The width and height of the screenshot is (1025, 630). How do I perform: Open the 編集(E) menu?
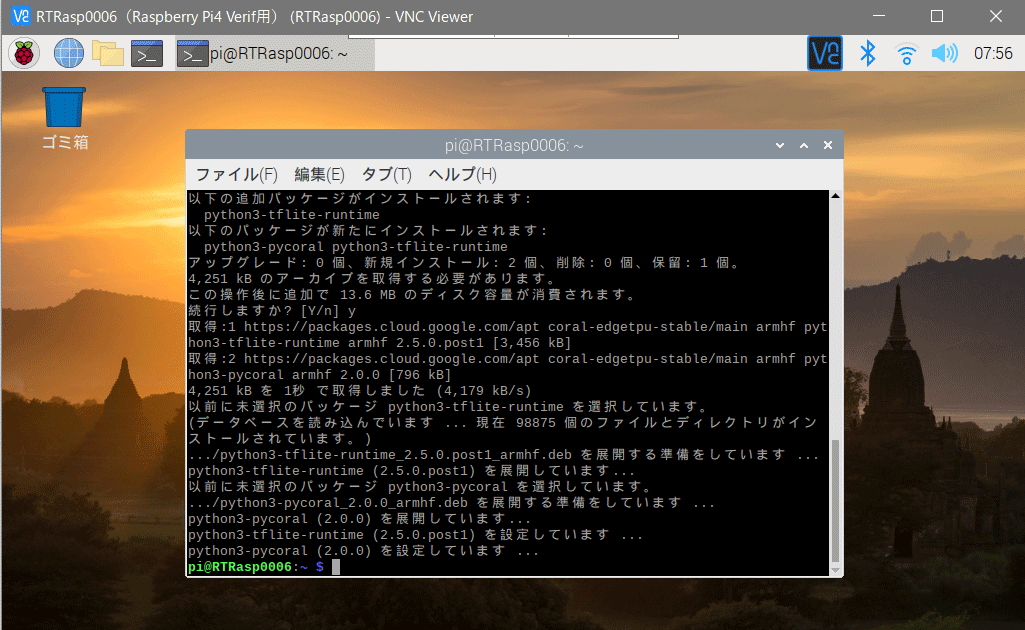319,174
